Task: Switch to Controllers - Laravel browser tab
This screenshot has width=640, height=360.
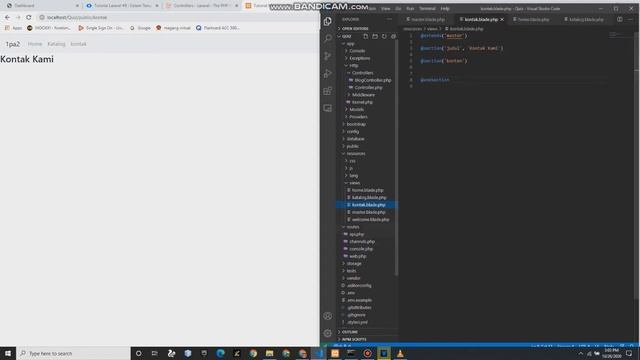Action: coord(202,6)
